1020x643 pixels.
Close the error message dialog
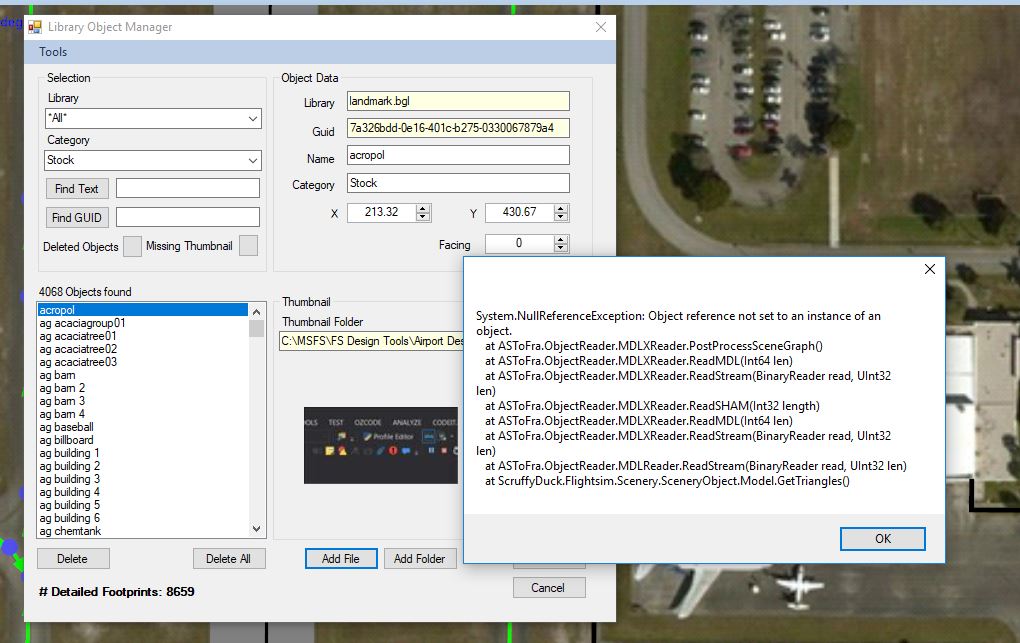(929, 269)
